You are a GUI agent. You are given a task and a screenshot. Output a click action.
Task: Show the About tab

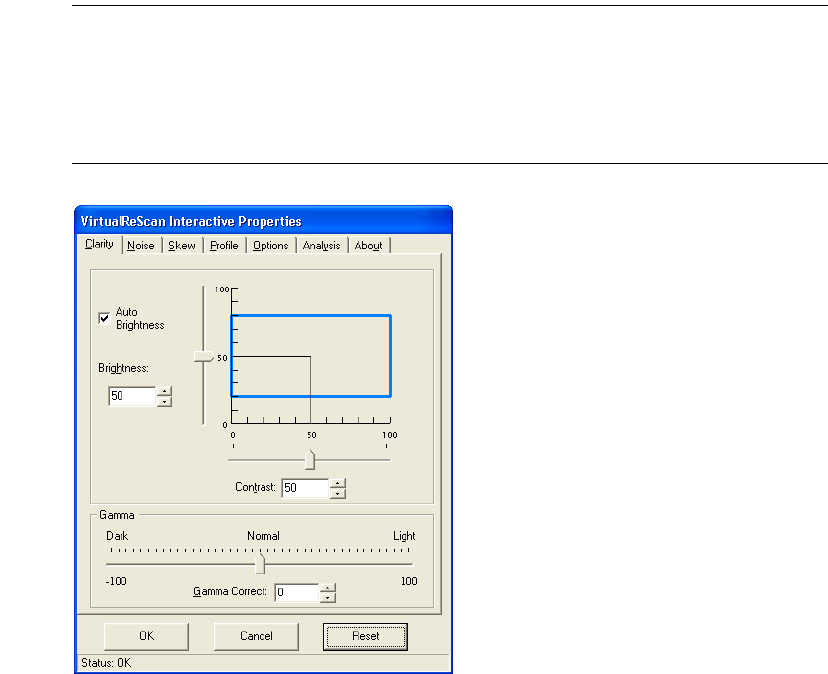coord(368,246)
